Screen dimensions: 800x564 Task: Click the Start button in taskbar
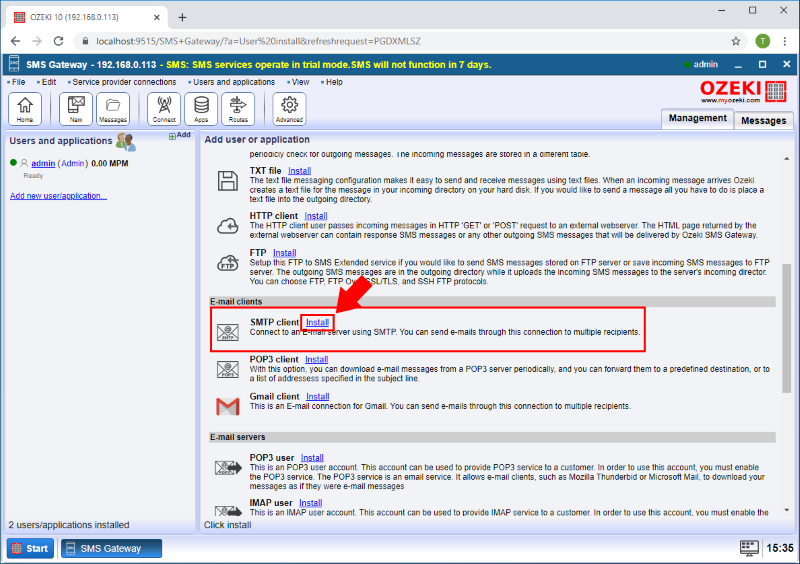tap(30, 549)
